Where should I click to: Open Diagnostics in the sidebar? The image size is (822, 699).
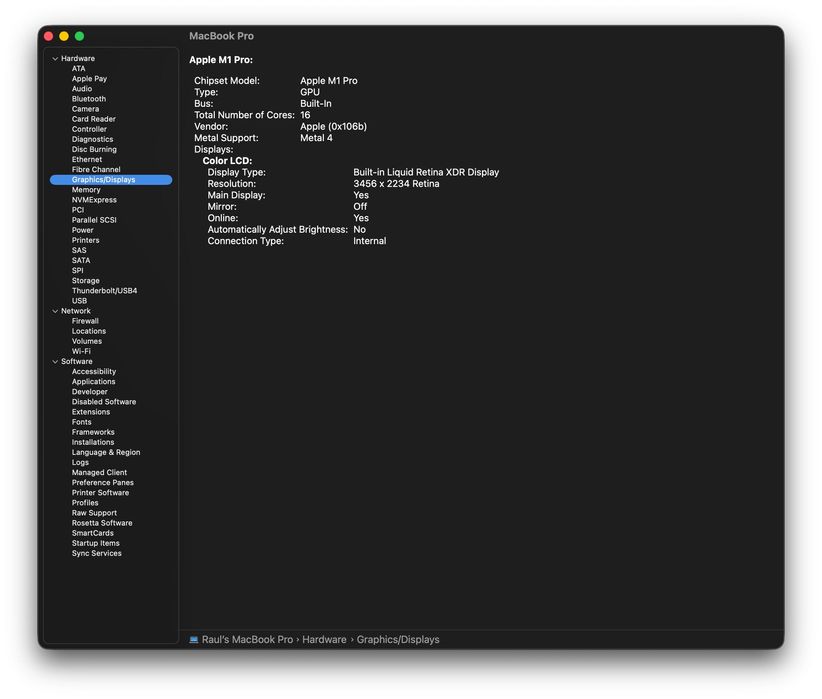pyautogui.click(x=92, y=139)
